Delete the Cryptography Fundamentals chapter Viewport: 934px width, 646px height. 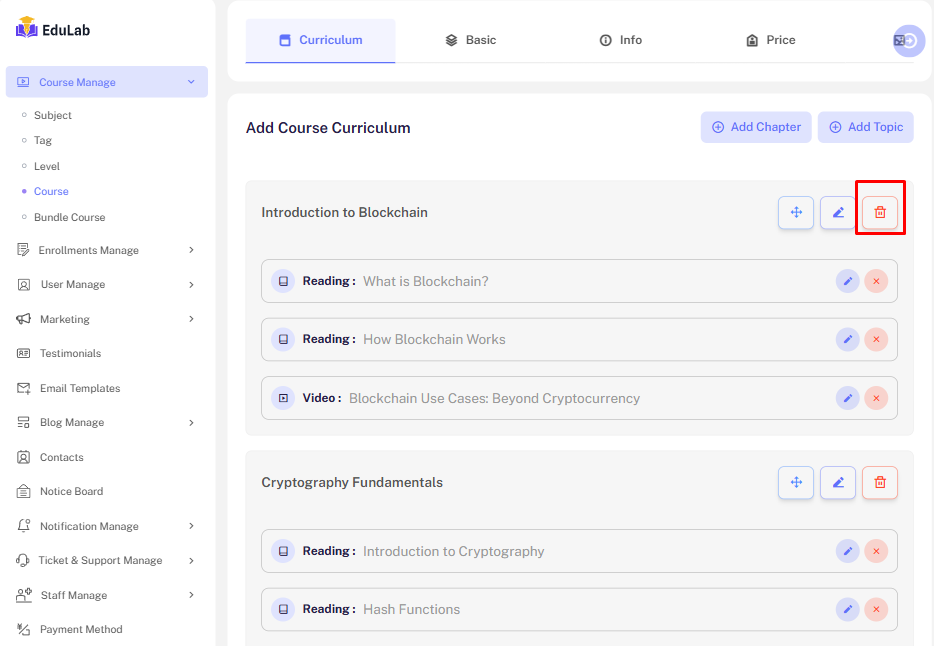tap(880, 482)
